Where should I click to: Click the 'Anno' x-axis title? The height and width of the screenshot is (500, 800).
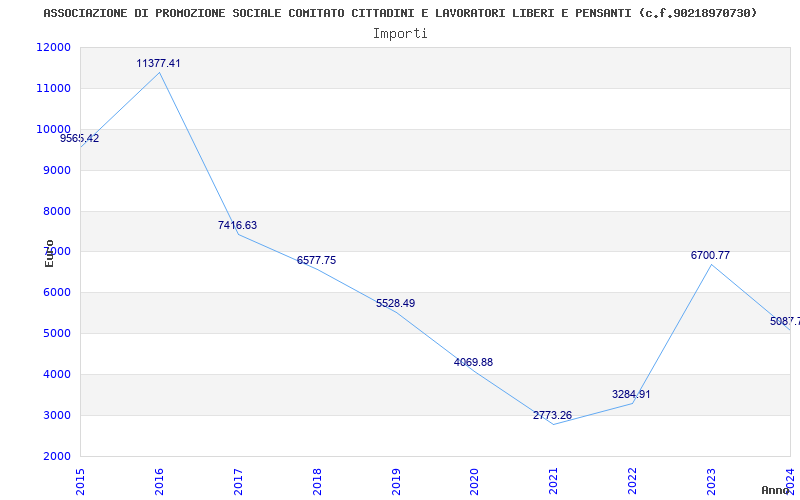[776, 490]
